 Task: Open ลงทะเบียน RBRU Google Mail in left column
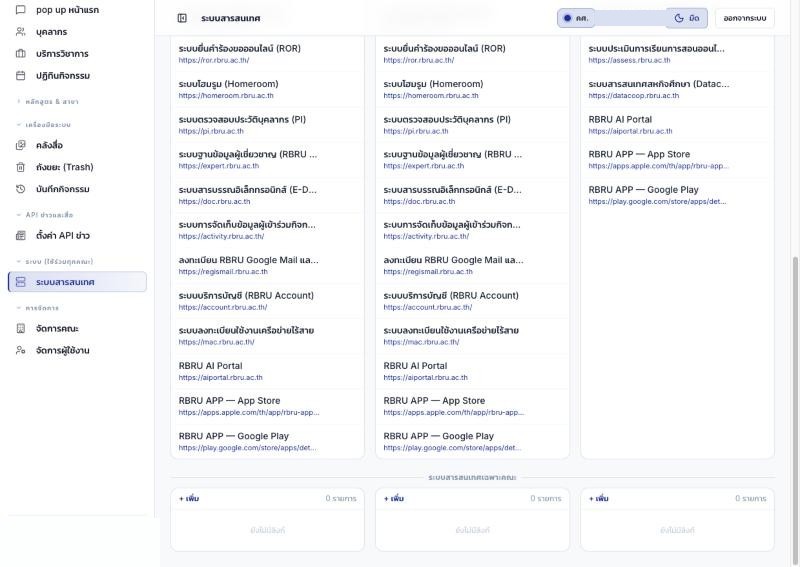(268, 265)
